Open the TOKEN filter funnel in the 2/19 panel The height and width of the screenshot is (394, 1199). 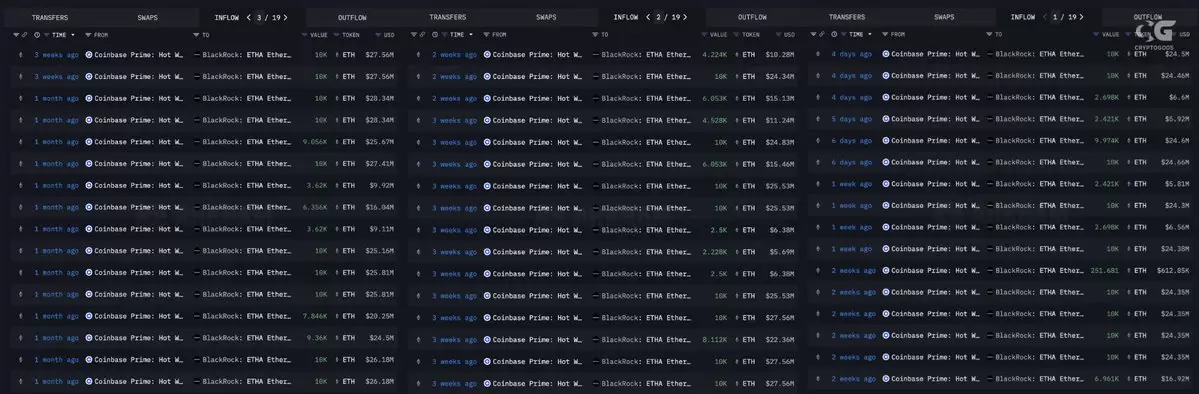[x=737, y=35]
